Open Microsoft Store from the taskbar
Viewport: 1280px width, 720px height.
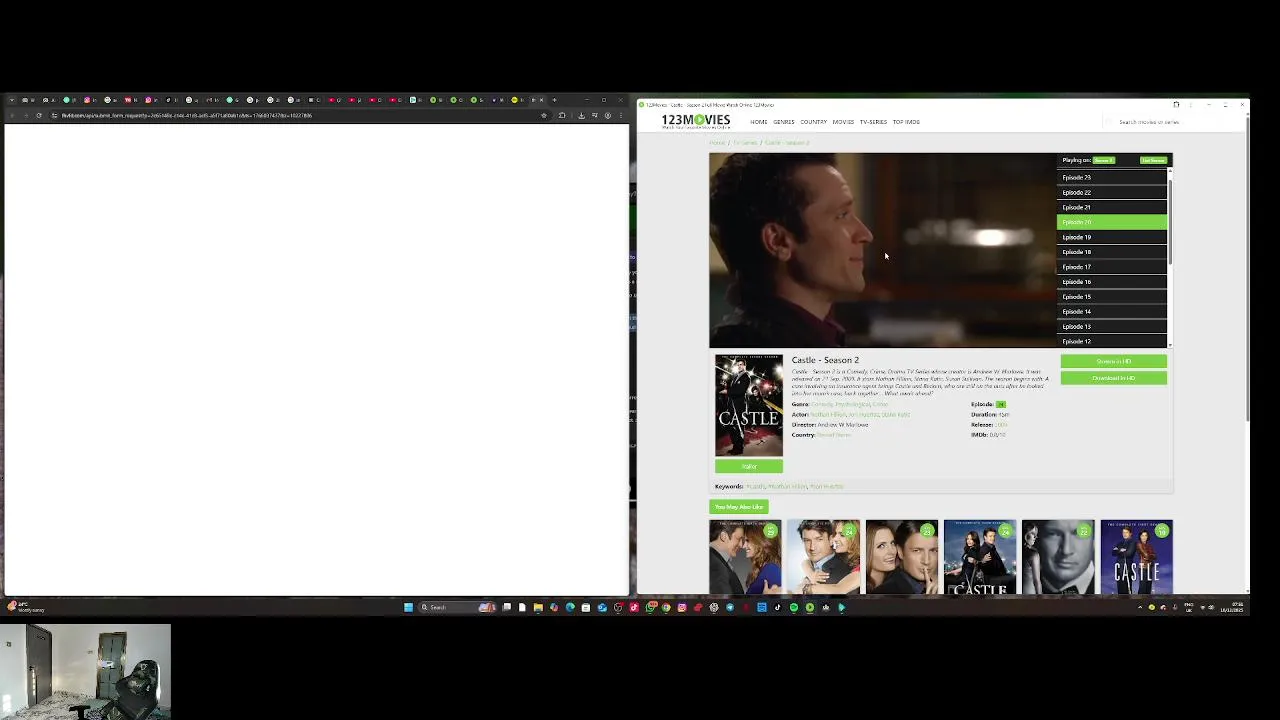(x=586, y=607)
